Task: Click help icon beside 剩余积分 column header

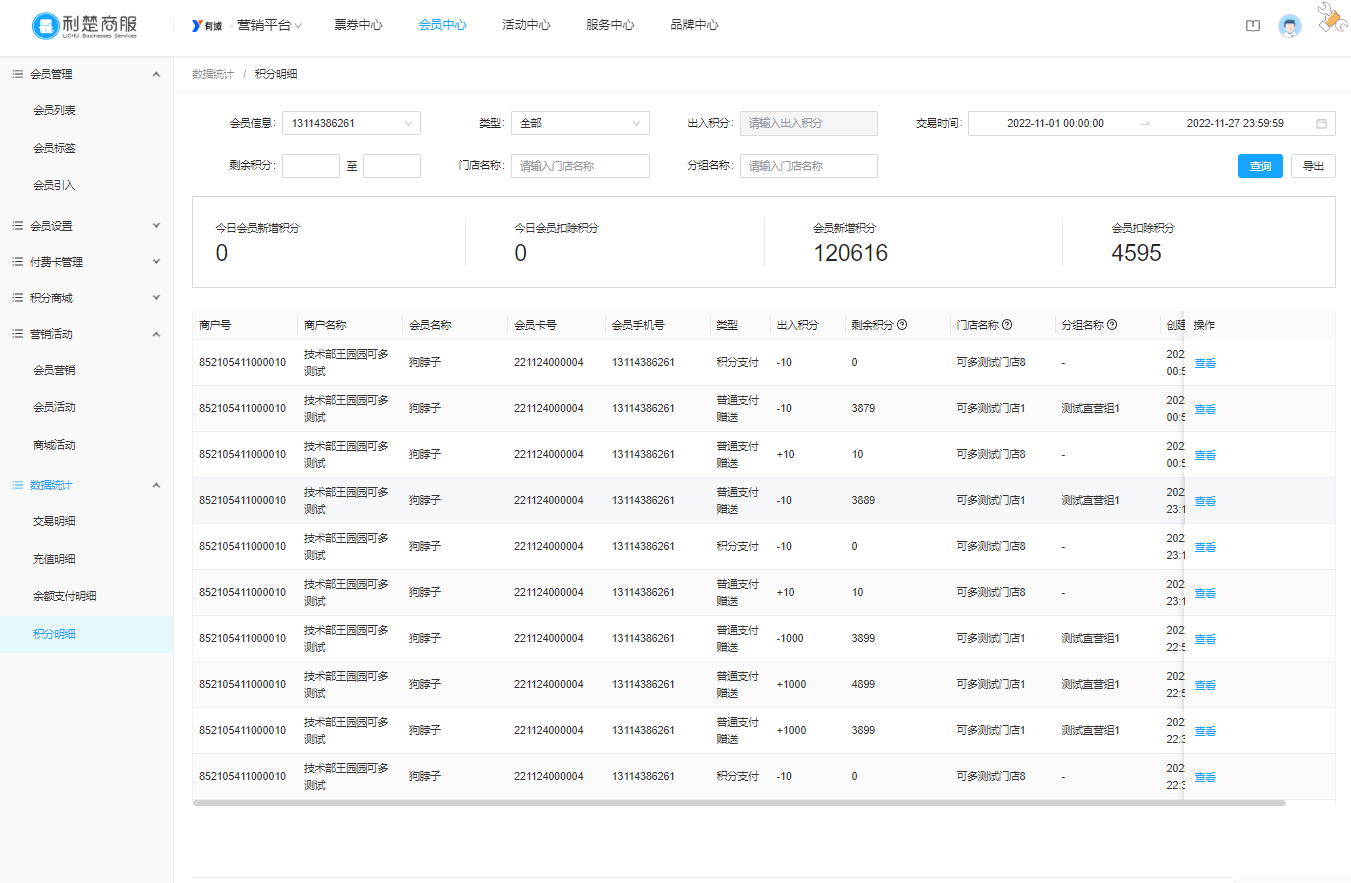Action: click(902, 325)
